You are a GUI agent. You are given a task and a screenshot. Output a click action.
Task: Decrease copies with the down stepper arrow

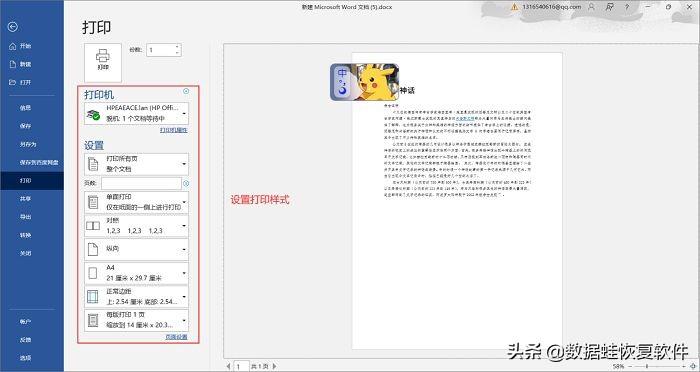(x=178, y=53)
